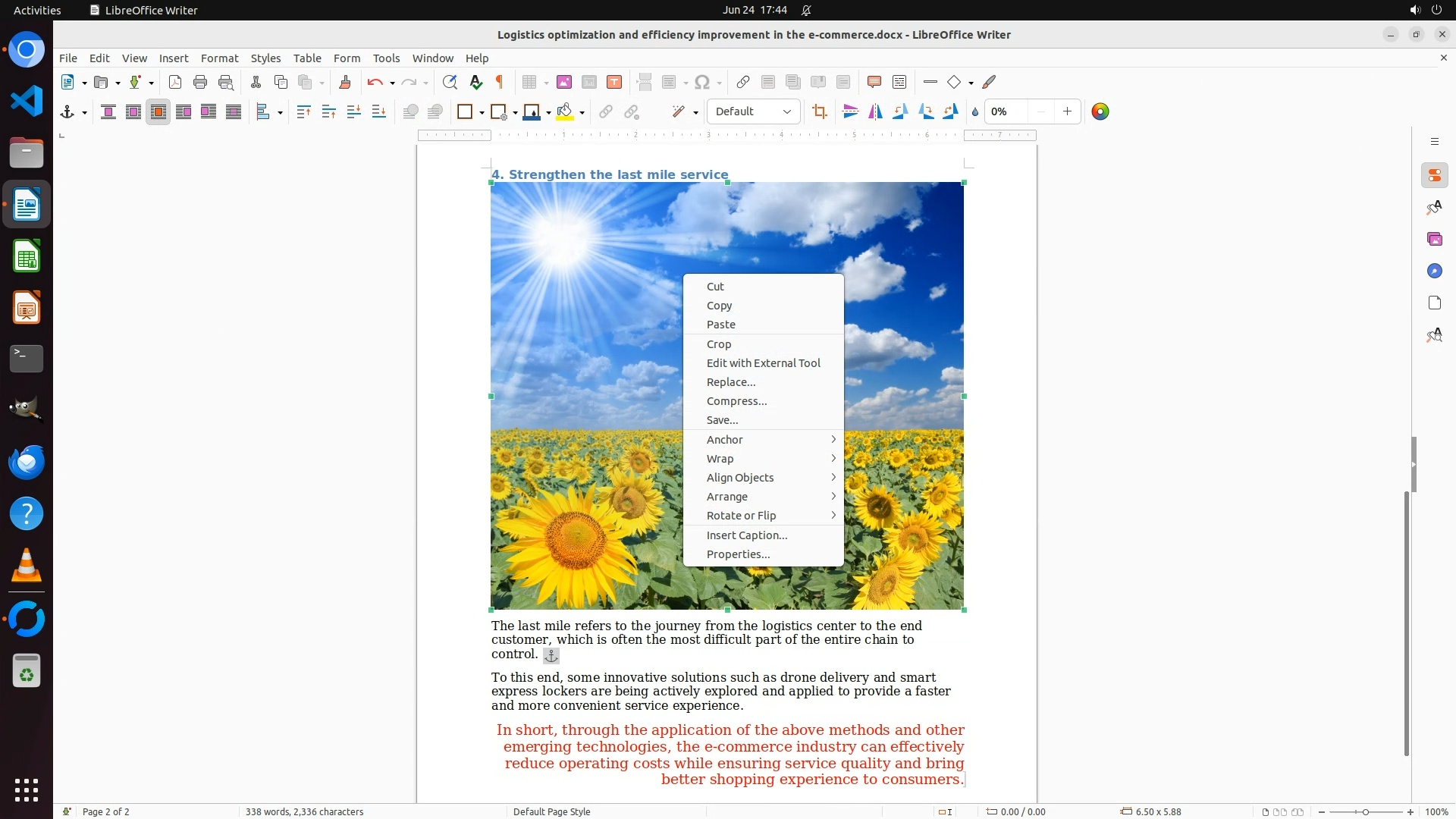Open the Default image mode dropdown
1456x819 pixels.
[753, 111]
